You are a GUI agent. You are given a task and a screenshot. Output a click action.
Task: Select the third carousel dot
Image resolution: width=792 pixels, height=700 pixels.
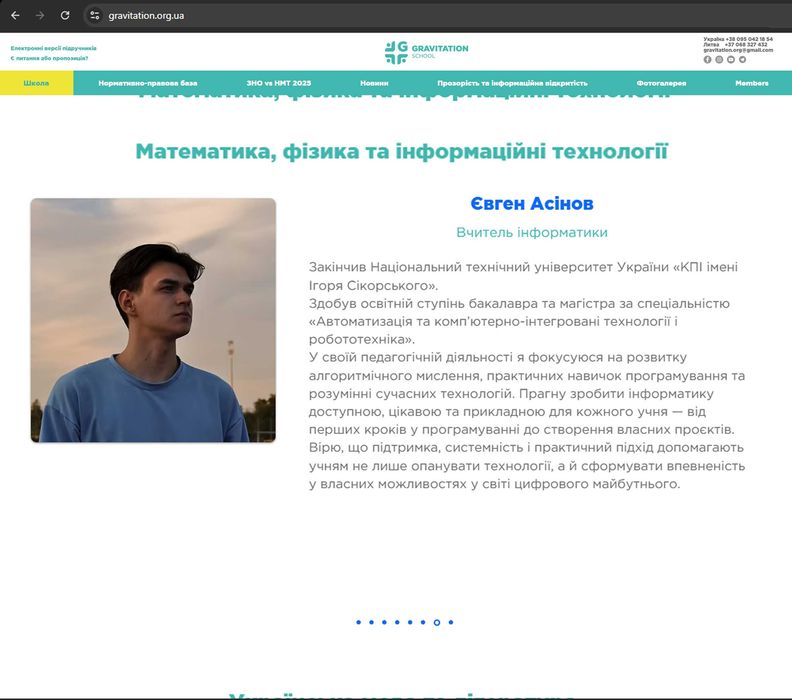click(384, 622)
